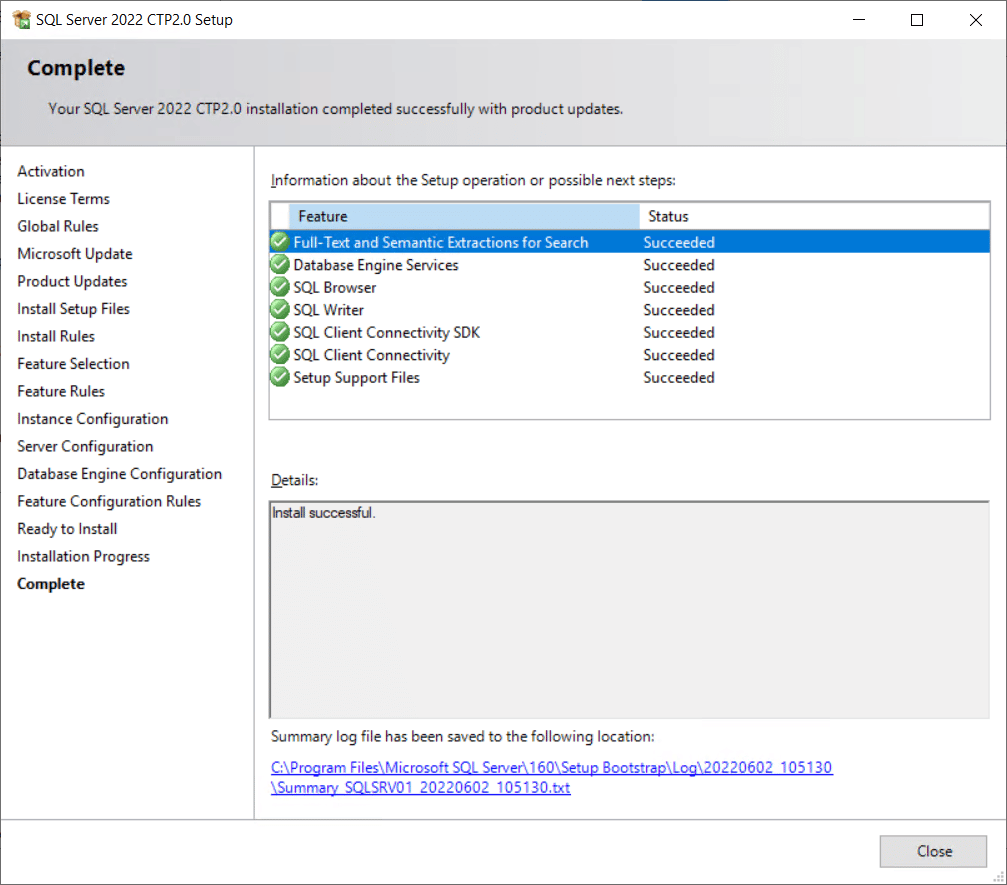Image resolution: width=1007 pixels, height=885 pixels.
Task: Sort the list by the Feature column header
Action: point(463,216)
